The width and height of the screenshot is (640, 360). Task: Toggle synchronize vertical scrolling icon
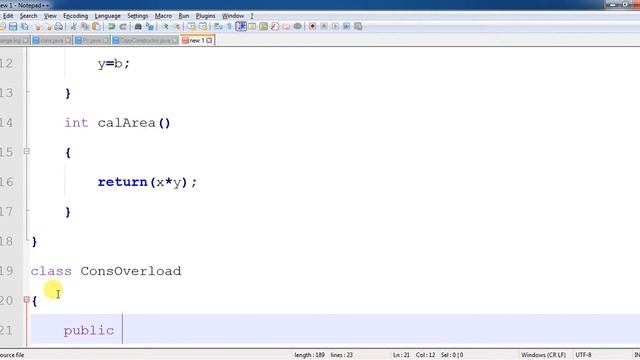pos(191,27)
